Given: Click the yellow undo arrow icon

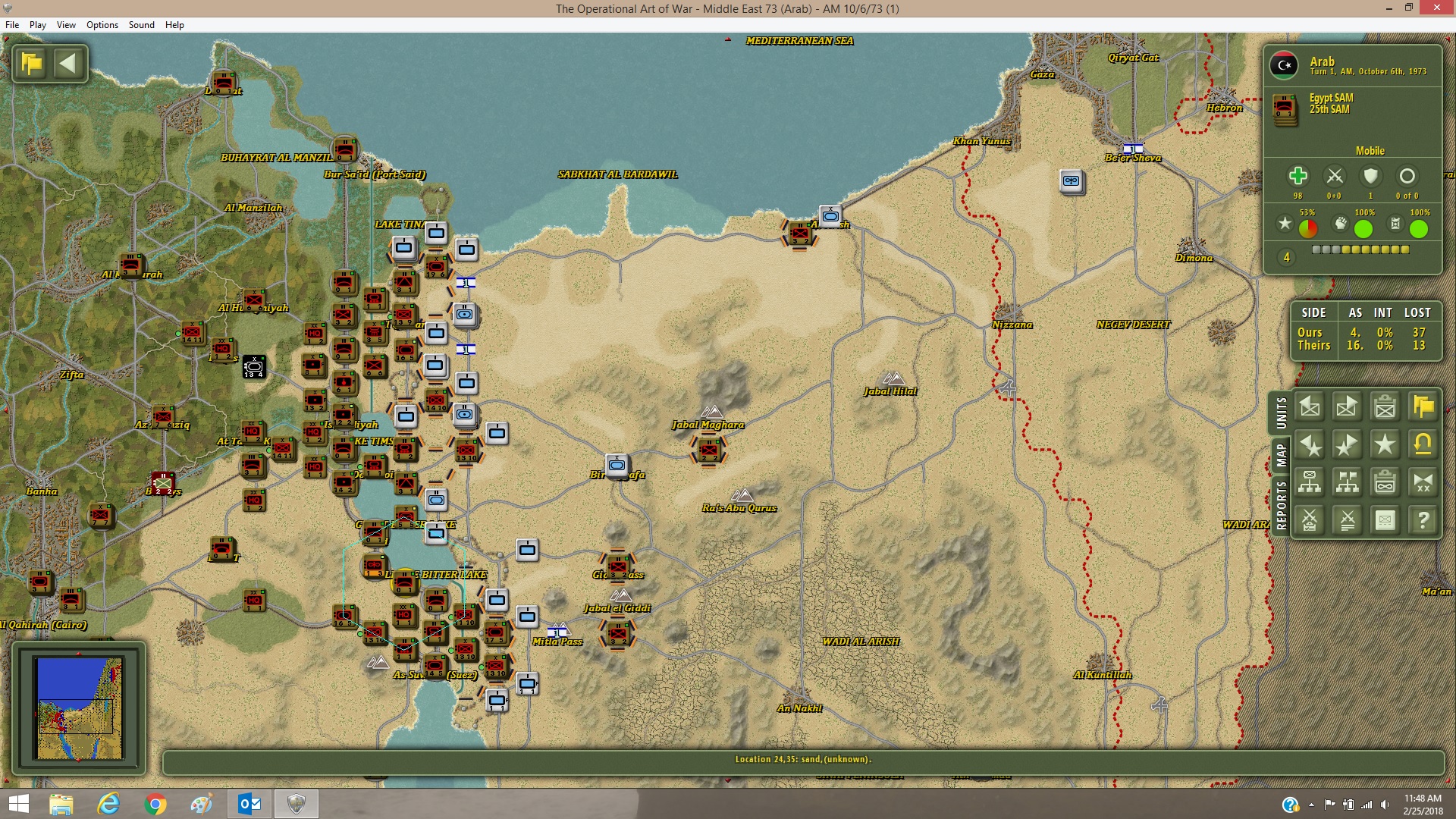Looking at the screenshot, I should 1423,444.
